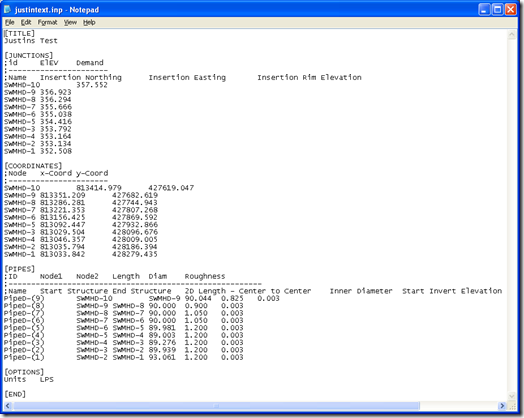Click pipe length value 89.981

[162, 328]
